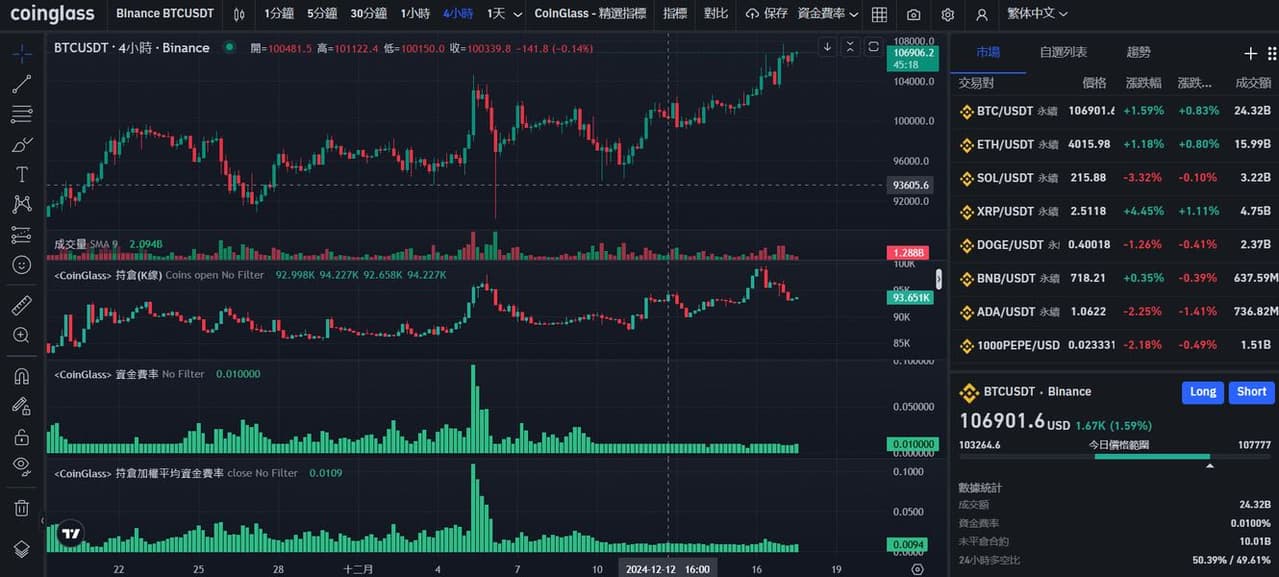Open the layout grid selector
The width and height of the screenshot is (1279, 577).
[879, 14]
